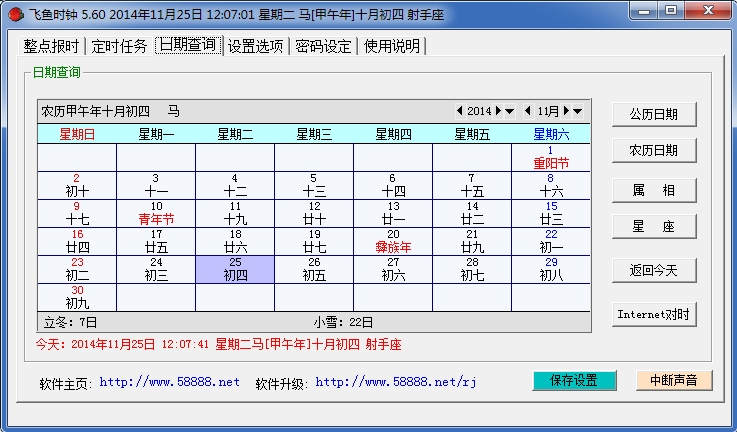Open the 设置选项 tab

(x=256, y=46)
